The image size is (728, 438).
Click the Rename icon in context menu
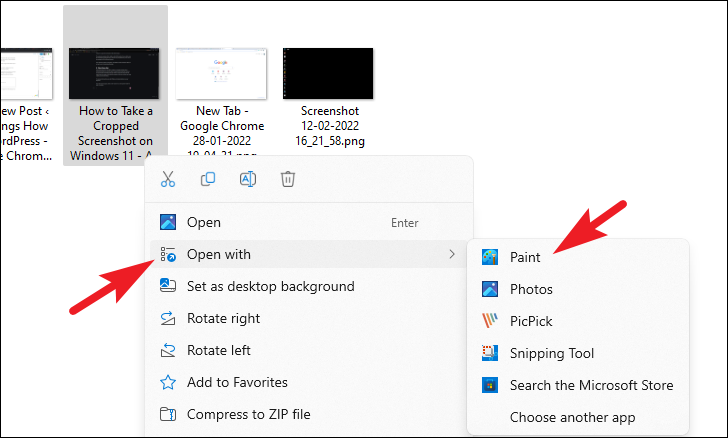coord(248,179)
